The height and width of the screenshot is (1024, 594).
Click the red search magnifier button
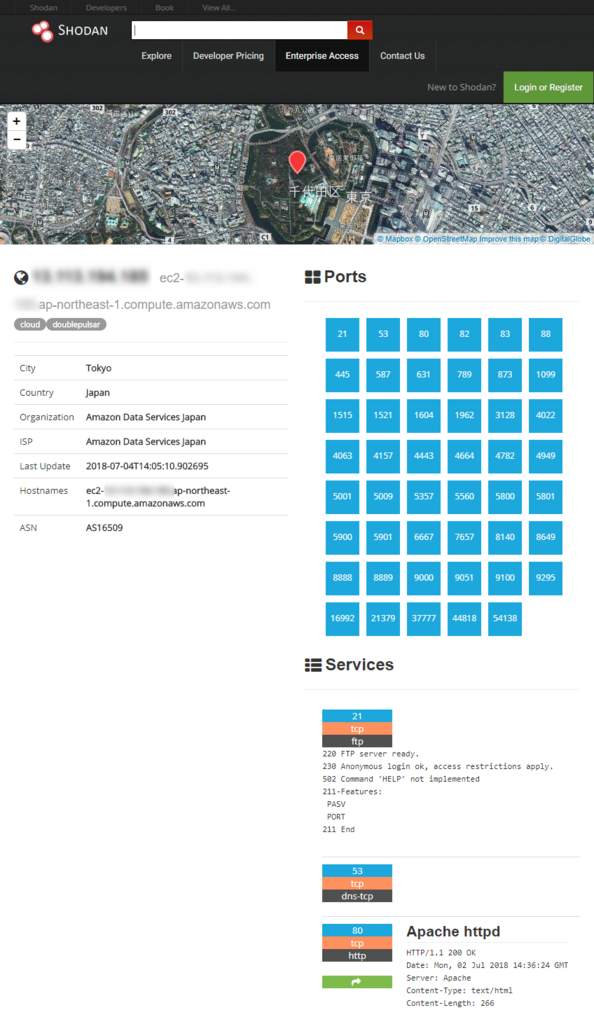click(360, 30)
